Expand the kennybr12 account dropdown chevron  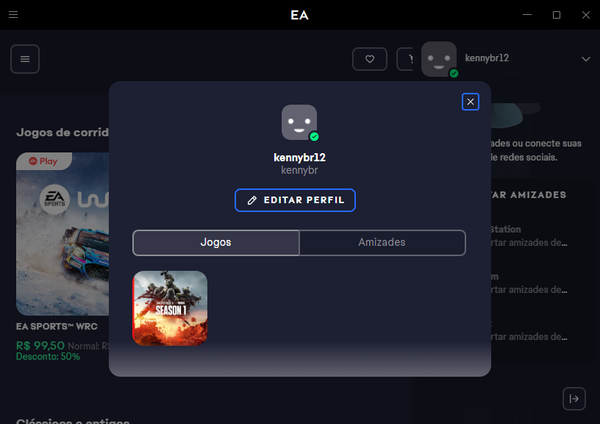tap(585, 59)
